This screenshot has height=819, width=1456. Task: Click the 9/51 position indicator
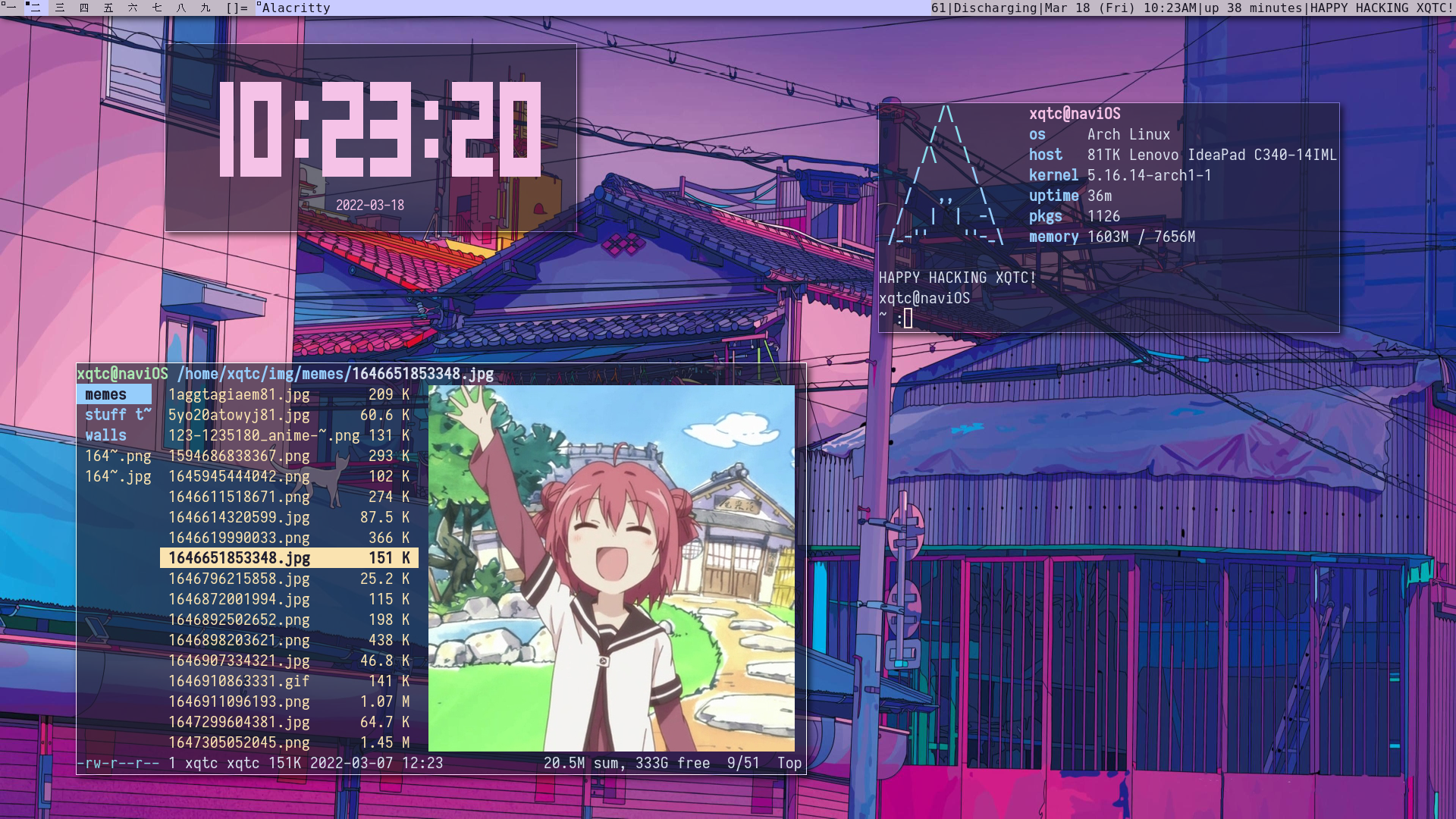point(743,763)
